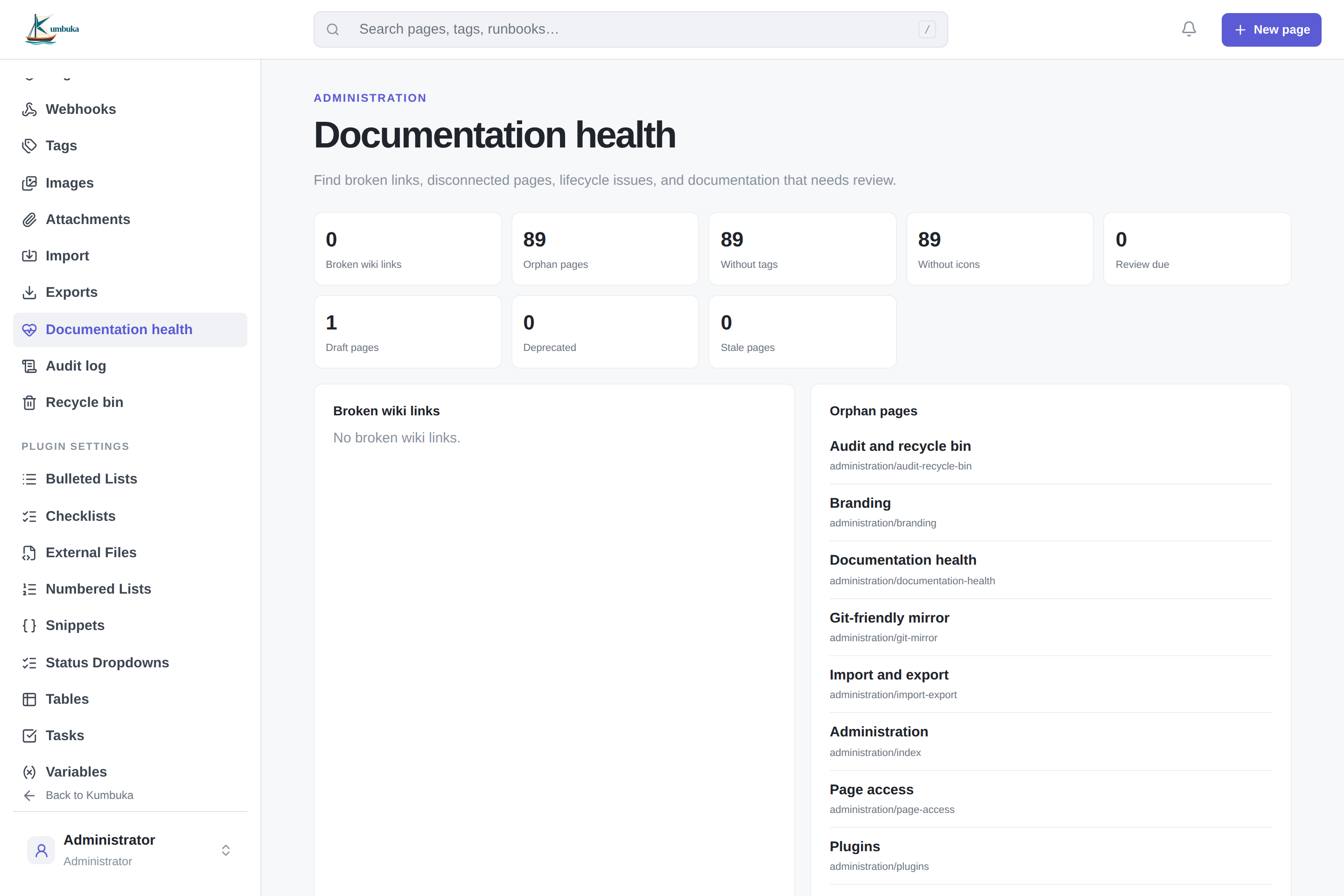Viewport: 1344px width, 896px height.
Task: Click the Checklists icon
Action: [29, 516]
